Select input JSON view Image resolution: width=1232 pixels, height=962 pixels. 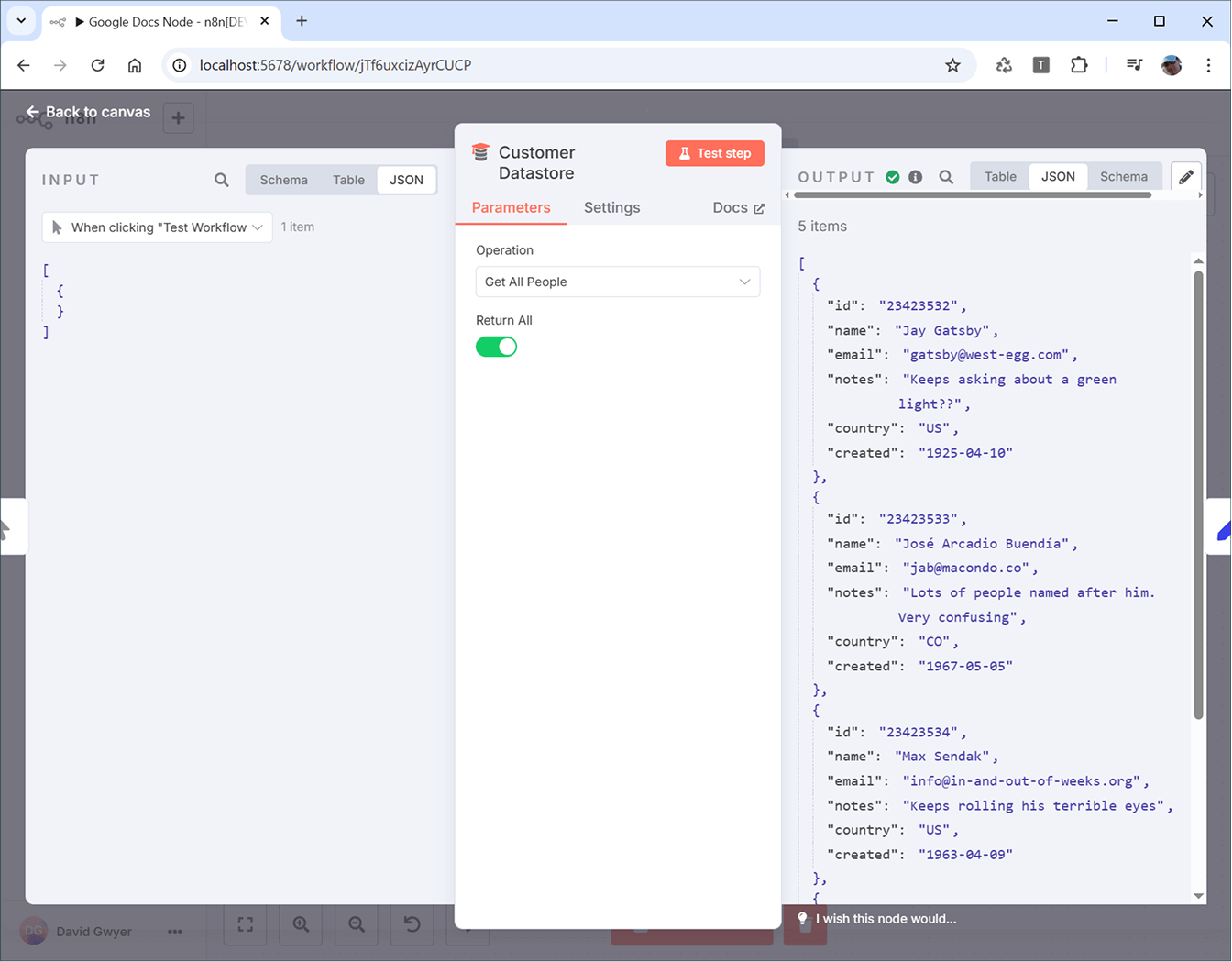point(406,180)
